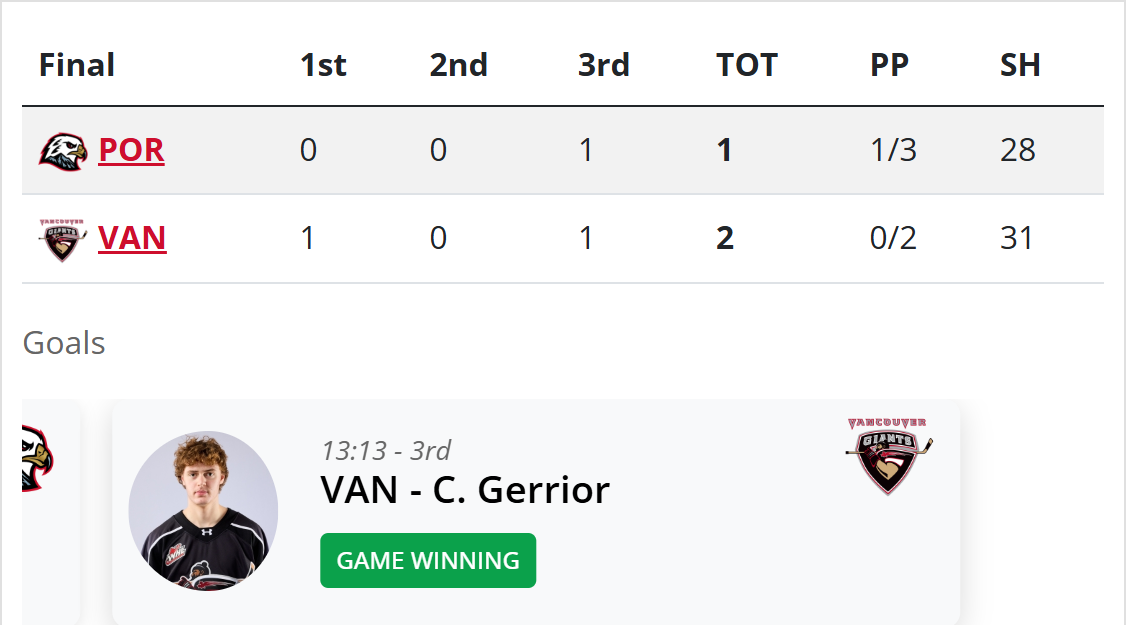1126x625 pixels.
Task: Click the PP column header
Action: coord(889,65)
